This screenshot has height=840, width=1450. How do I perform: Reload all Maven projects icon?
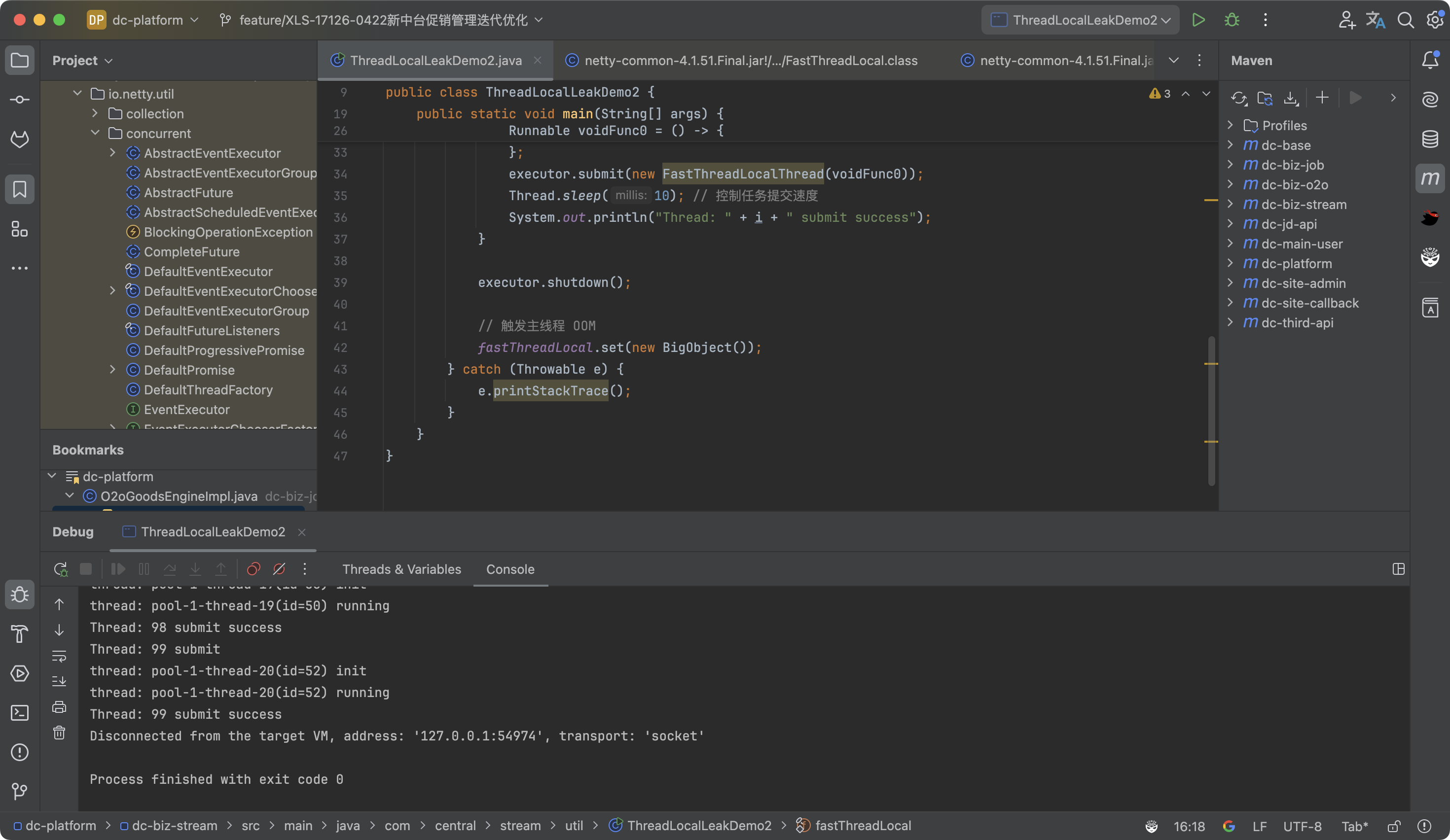1238,98
